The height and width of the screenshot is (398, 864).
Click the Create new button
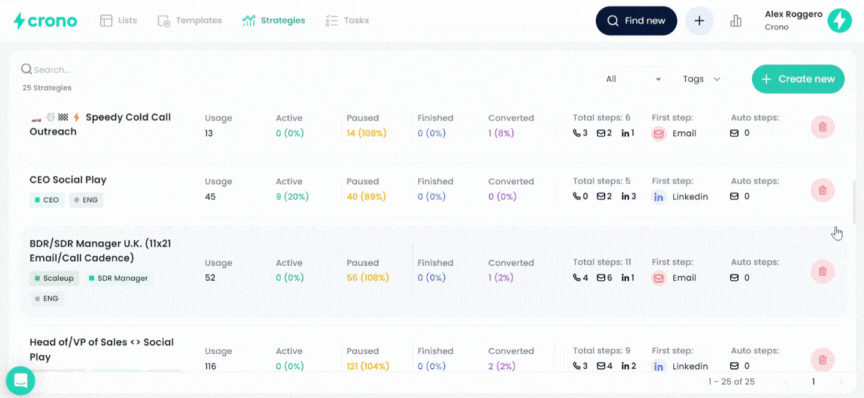(798, 79)
